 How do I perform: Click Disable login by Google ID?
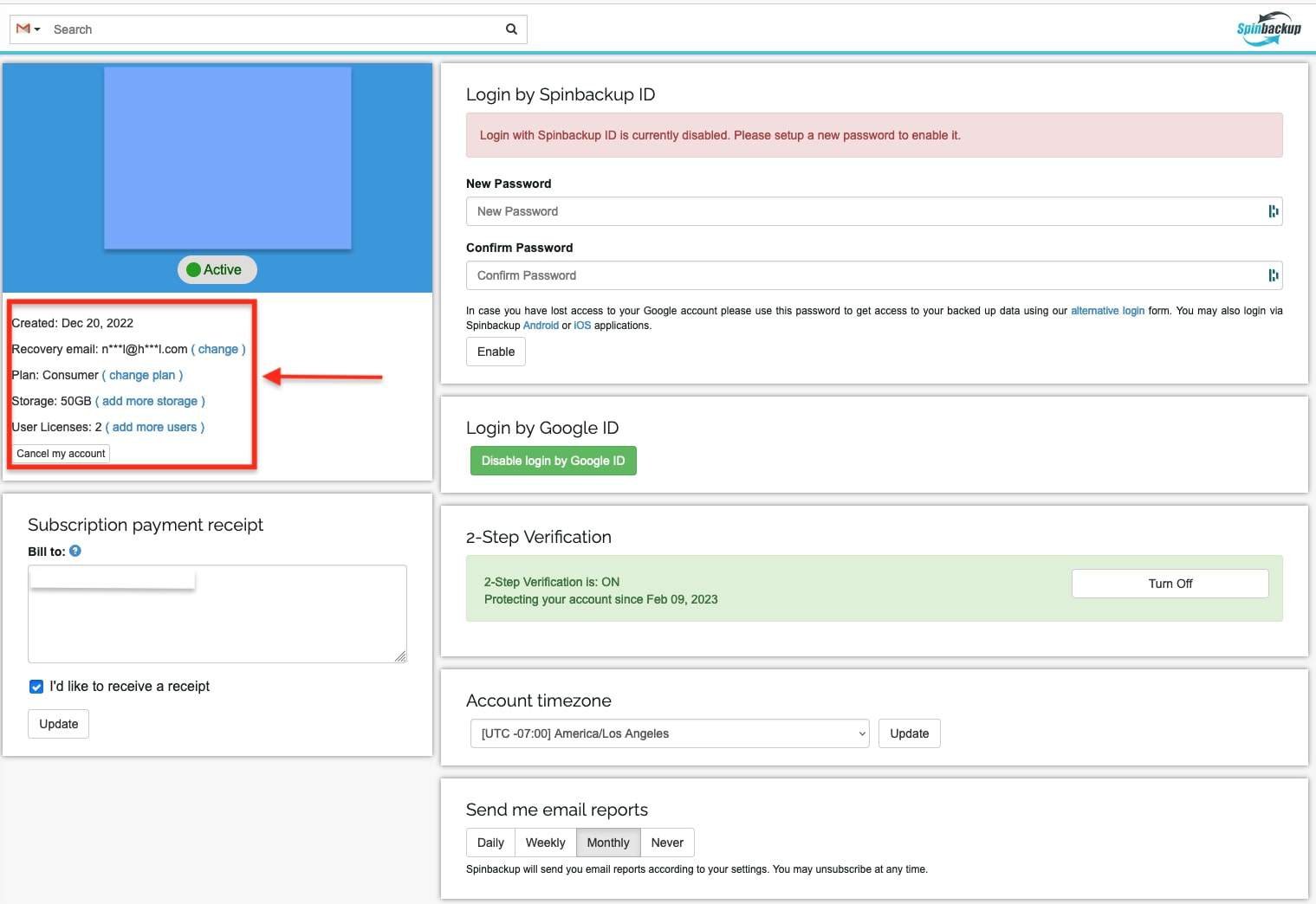coord(554,461)
